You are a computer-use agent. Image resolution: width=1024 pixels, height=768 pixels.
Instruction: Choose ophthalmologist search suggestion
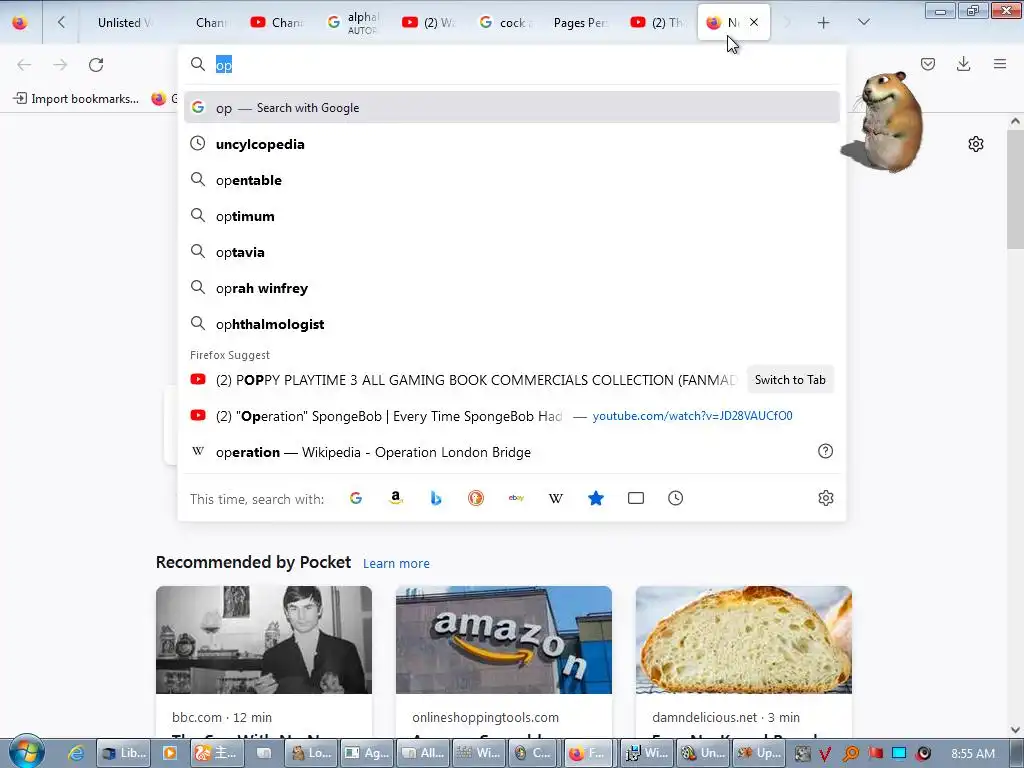(x=511, y=324)
